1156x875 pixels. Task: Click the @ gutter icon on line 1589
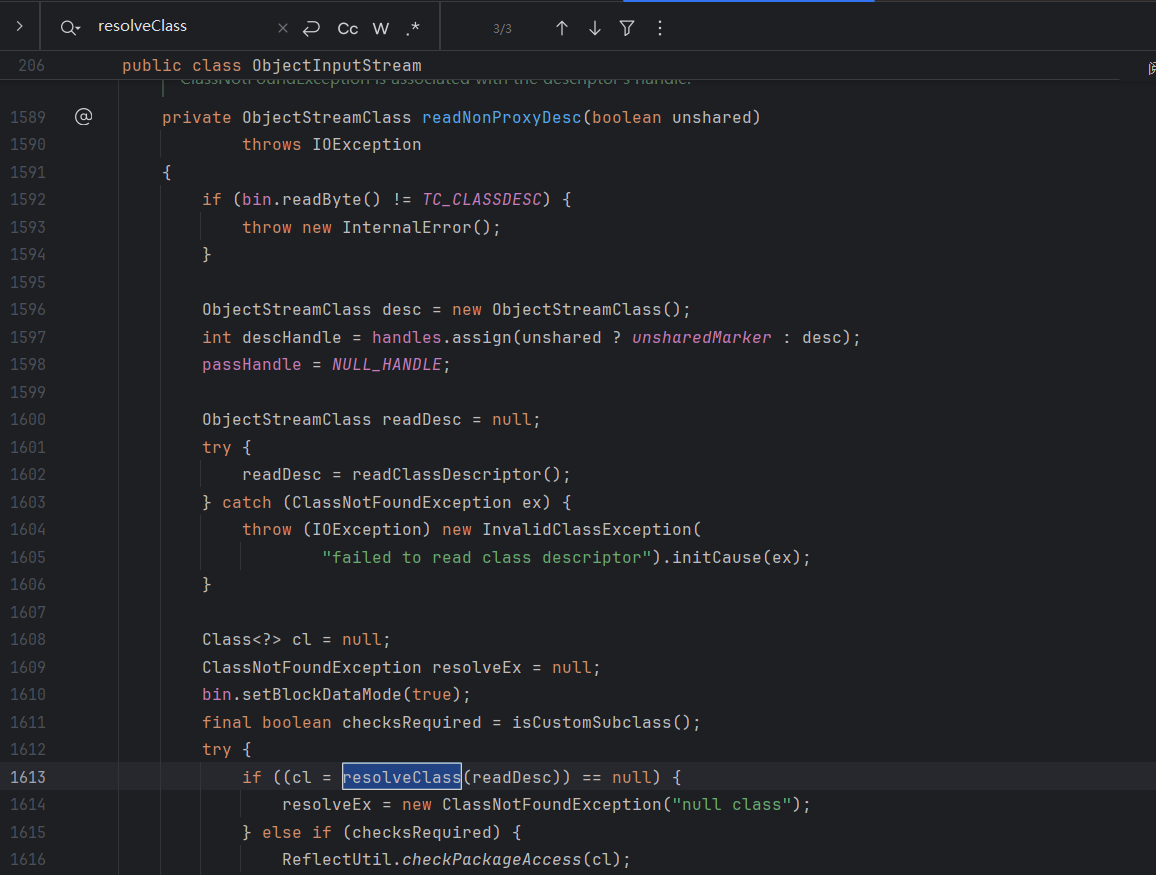pos(83,117)
